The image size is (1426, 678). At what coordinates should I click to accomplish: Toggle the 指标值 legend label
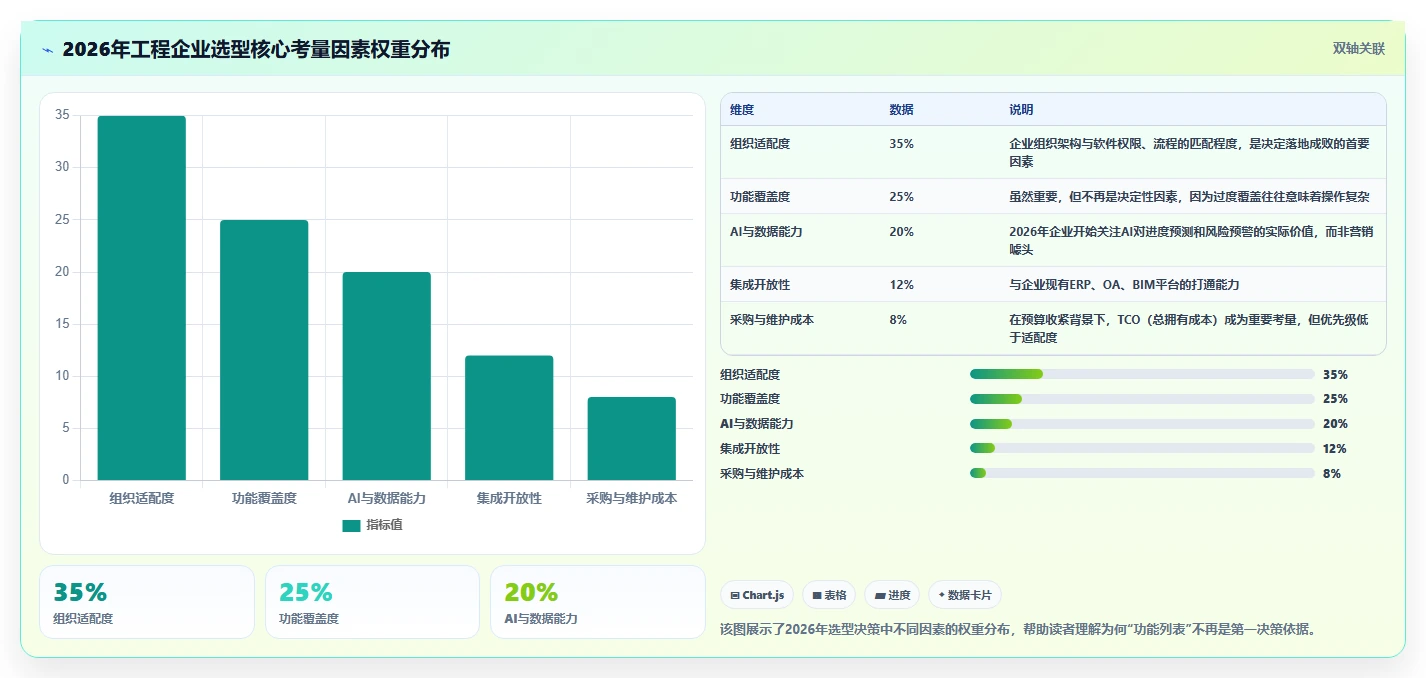coord(384,525)
